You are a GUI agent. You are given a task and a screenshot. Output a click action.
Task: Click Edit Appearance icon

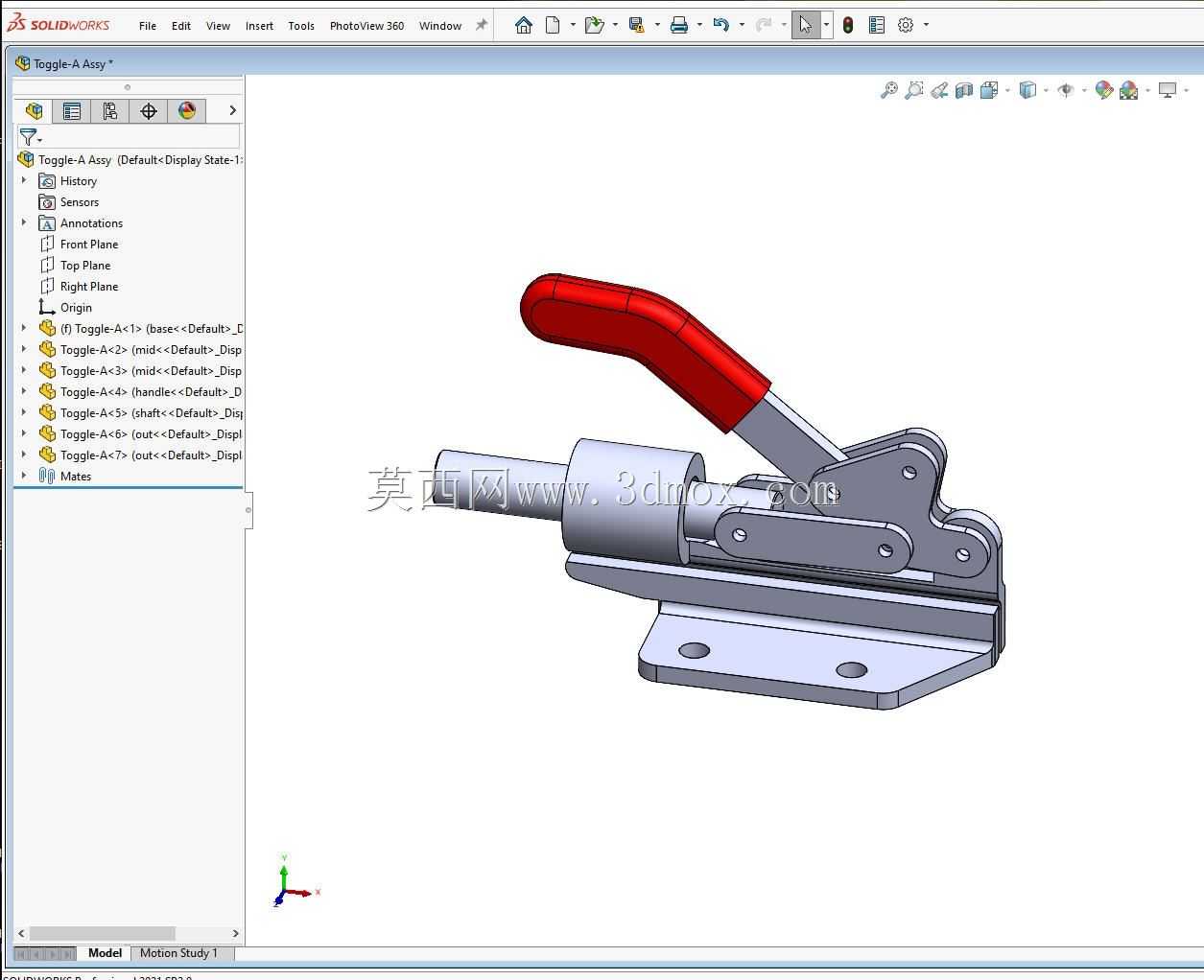coord(1104,90)
